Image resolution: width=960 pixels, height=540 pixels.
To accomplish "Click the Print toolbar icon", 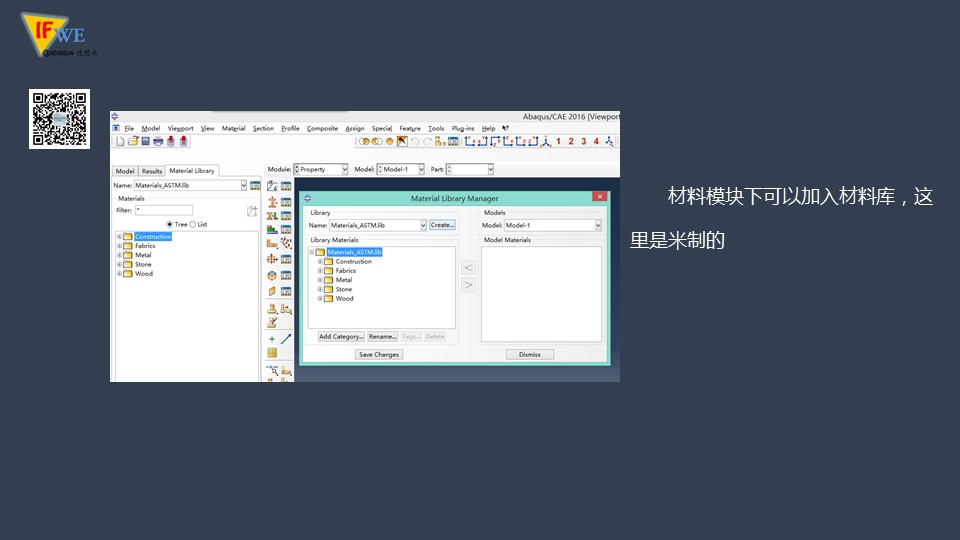I will click(x=158, y=141).
